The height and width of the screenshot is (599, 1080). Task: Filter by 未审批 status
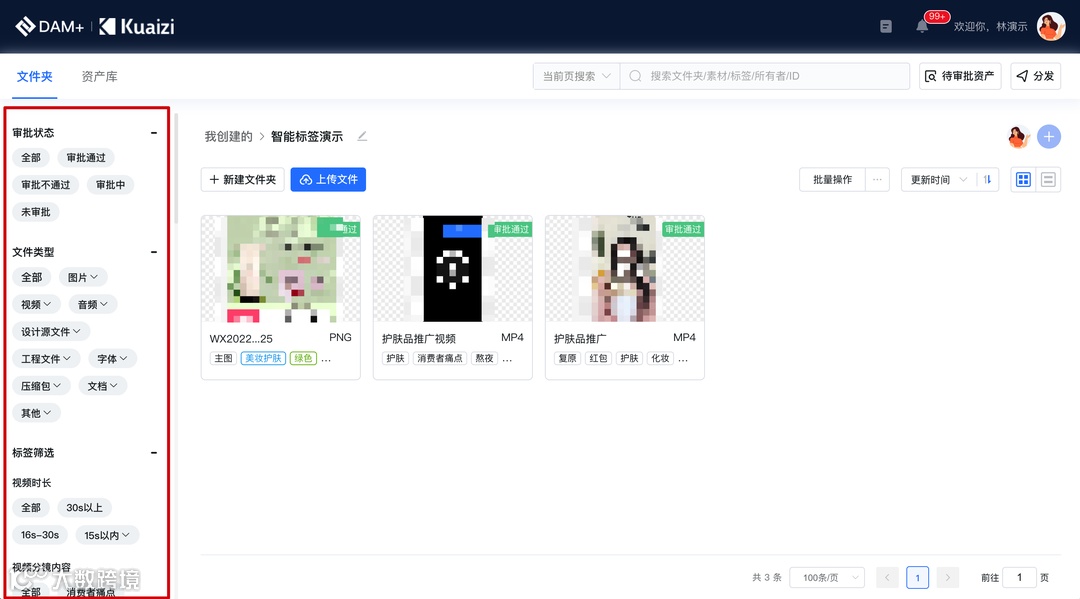coord(36,212)
